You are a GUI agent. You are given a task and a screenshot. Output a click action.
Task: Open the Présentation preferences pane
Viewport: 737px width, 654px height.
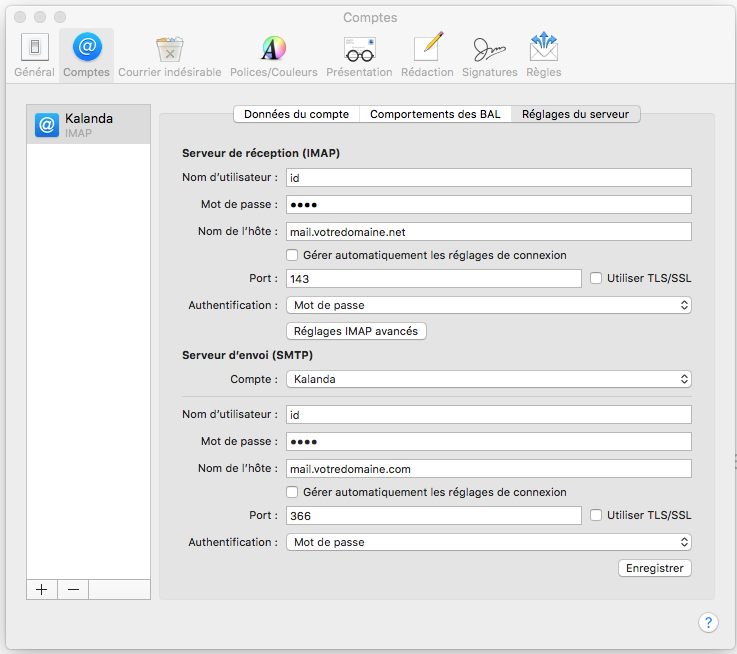point(359,55)
